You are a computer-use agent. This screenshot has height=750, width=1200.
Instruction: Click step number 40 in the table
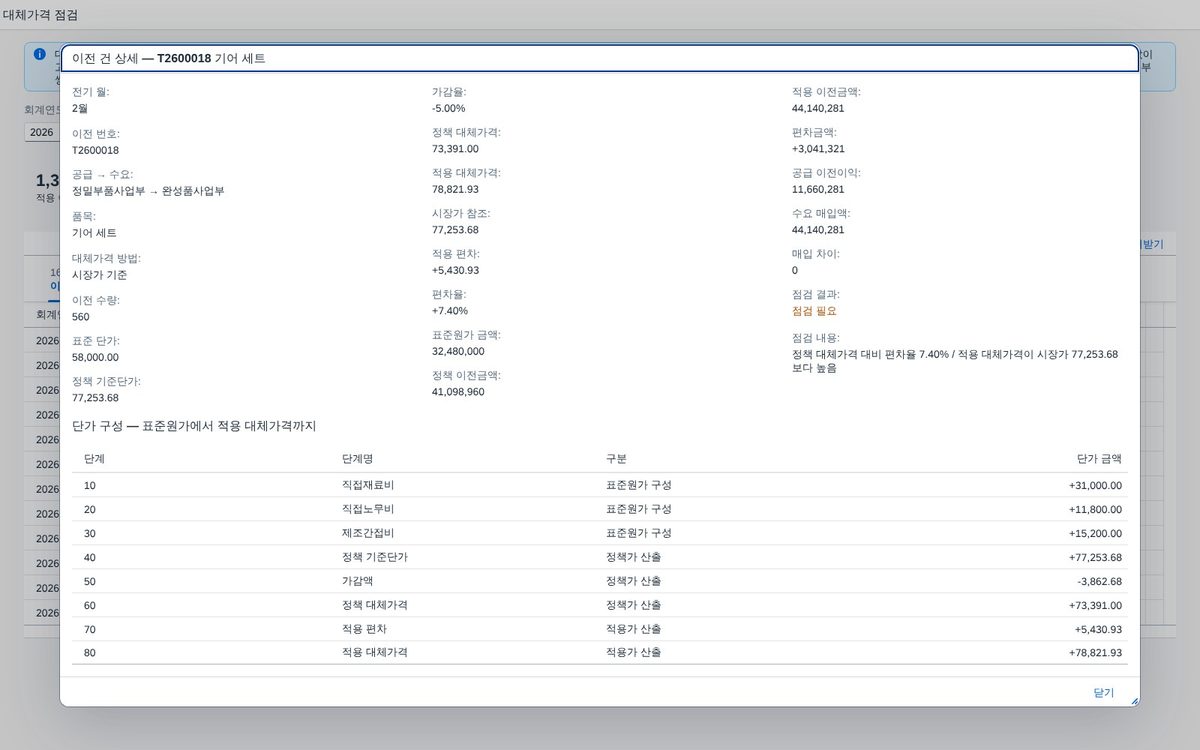point(90,557)
